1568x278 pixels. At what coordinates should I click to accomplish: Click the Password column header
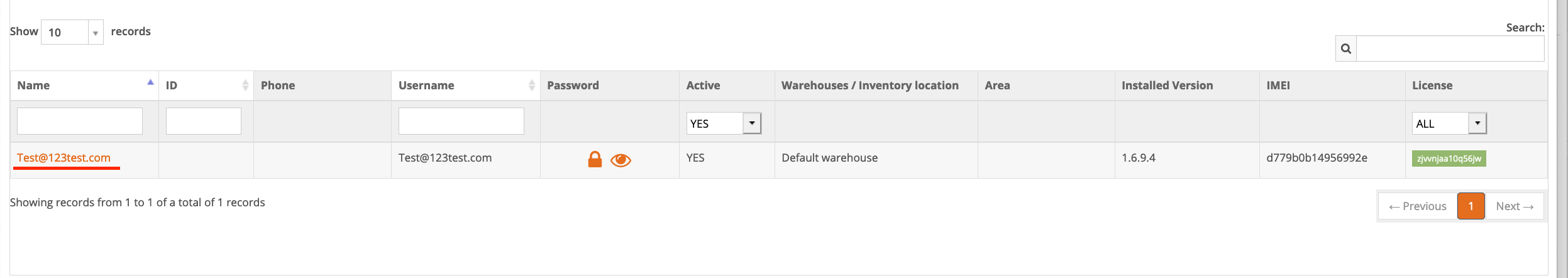pos(573,86)
